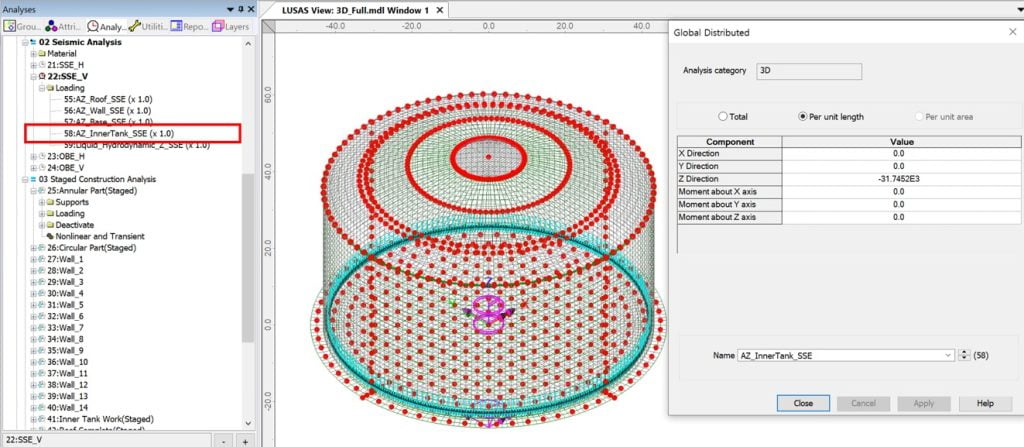Viewport: 1024px width, 447px height.
Task: Click the pin icon on Analyses panel
Action: [238, 8]
